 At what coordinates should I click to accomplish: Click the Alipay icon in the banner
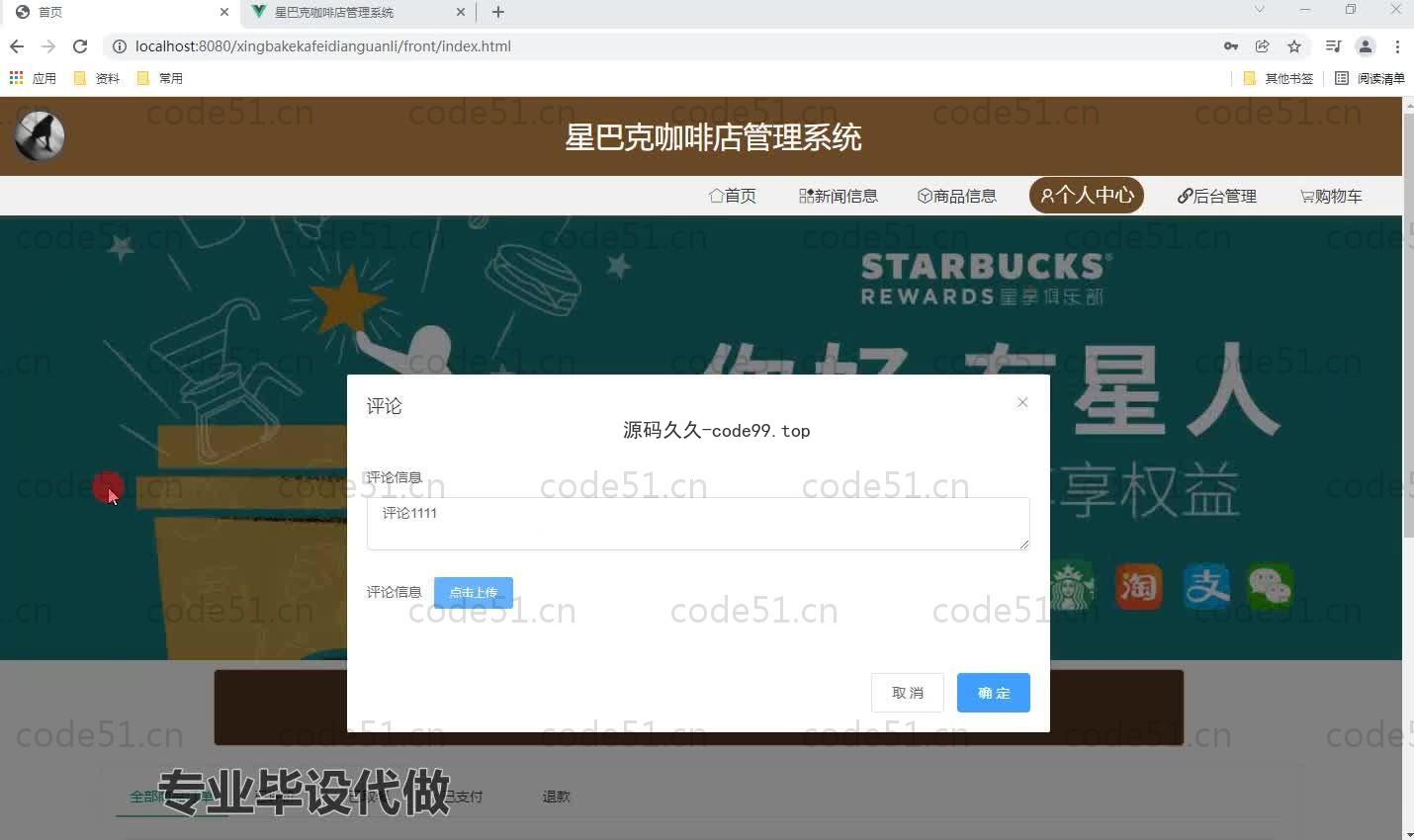(x=1207, y=586)
